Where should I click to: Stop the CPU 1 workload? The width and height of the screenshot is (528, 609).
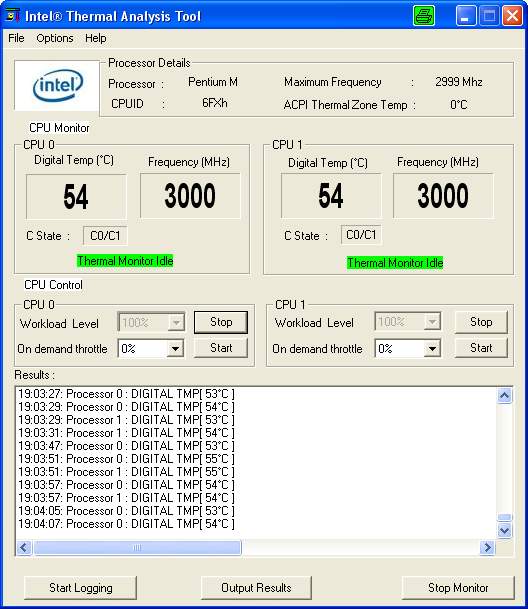tap(481, 322)
